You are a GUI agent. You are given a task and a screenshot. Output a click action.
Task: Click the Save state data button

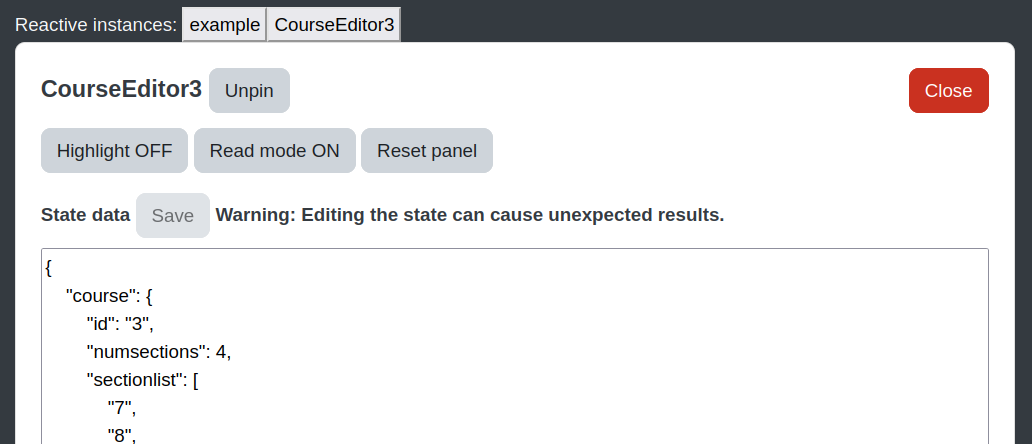(172, 216)
